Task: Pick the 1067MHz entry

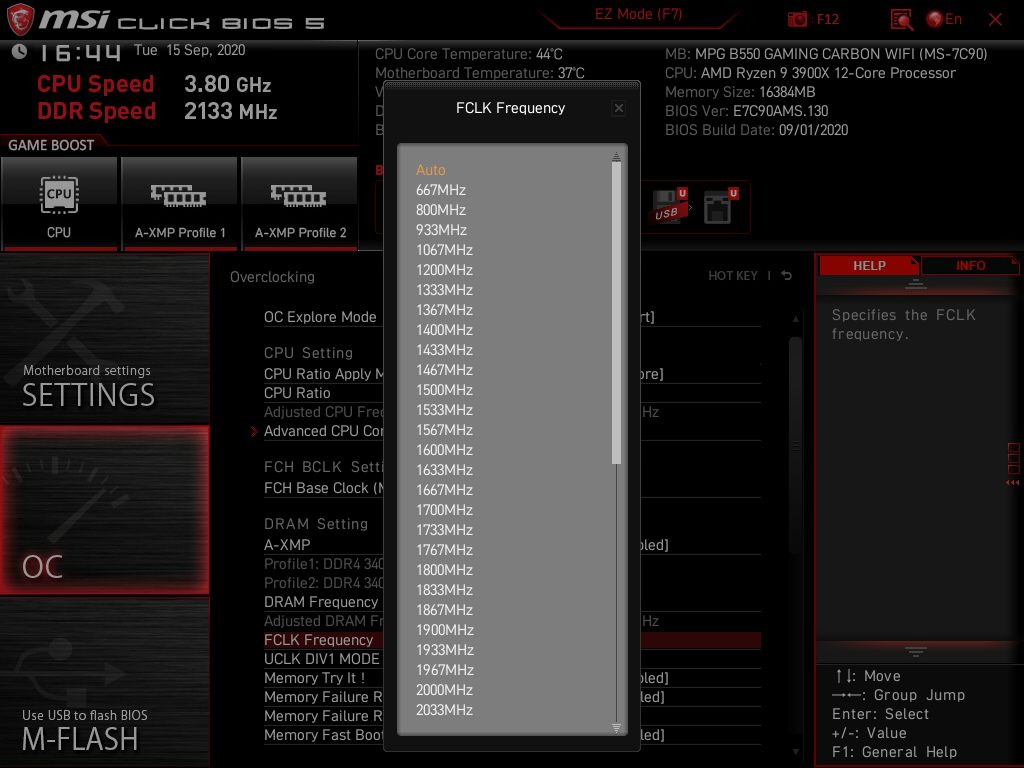Action: (x=444, y=250)
